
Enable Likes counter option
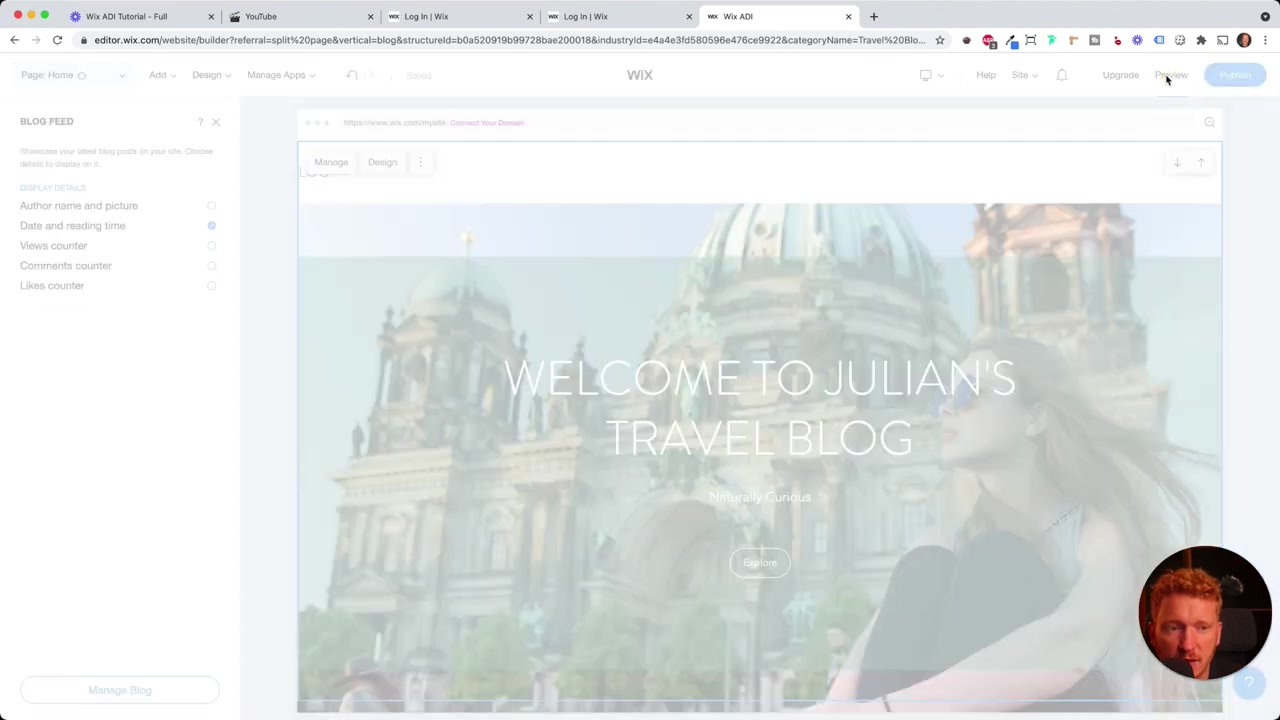click(x=211, y=286)
